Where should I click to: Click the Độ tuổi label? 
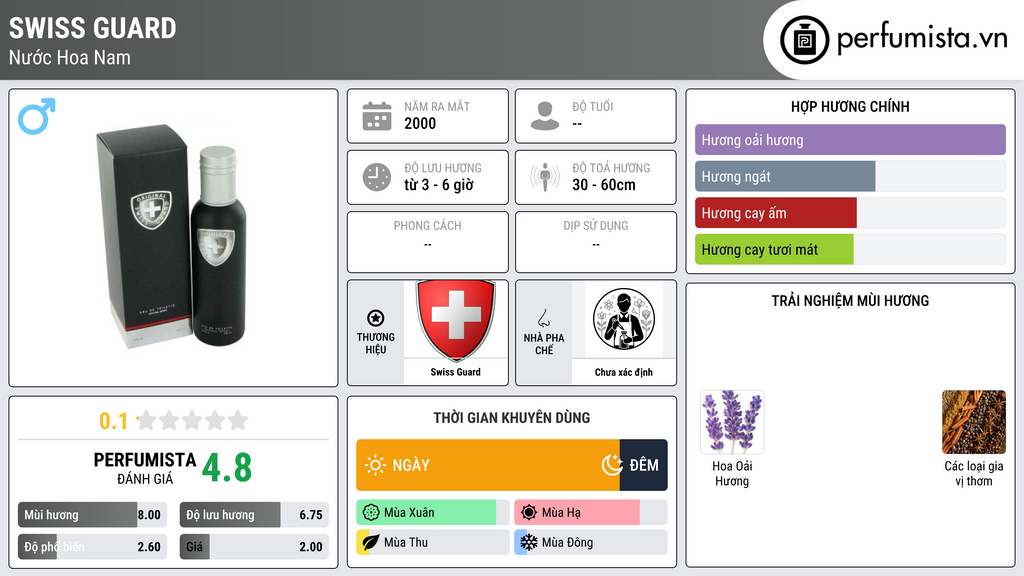click(x=593, y=106)
